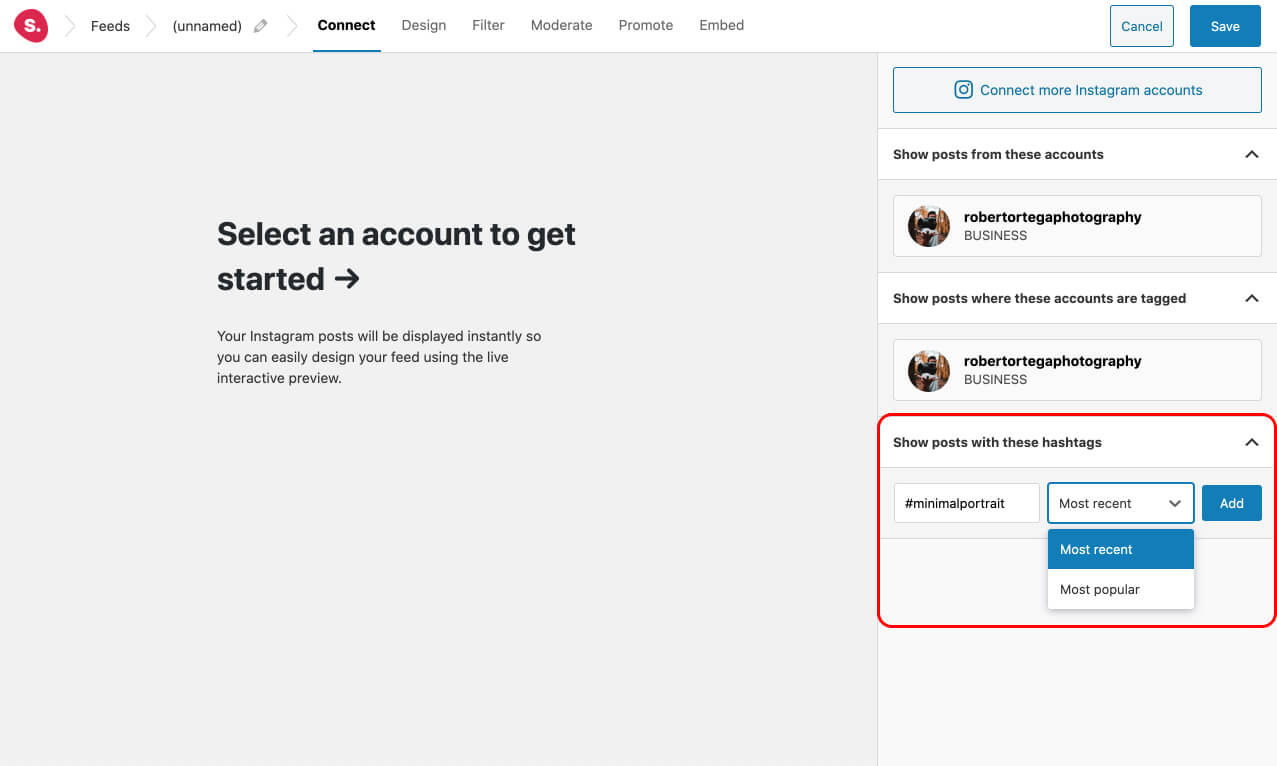1277x766 pixels.
Task: Click avatar thumbnail in posts-from-accounts card
Action: pyautogui.click(x=929, y=226)
